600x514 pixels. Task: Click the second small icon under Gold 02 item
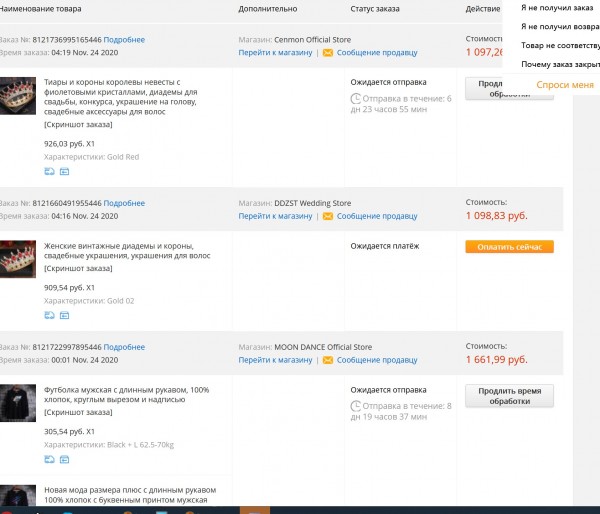pos(64,315)
